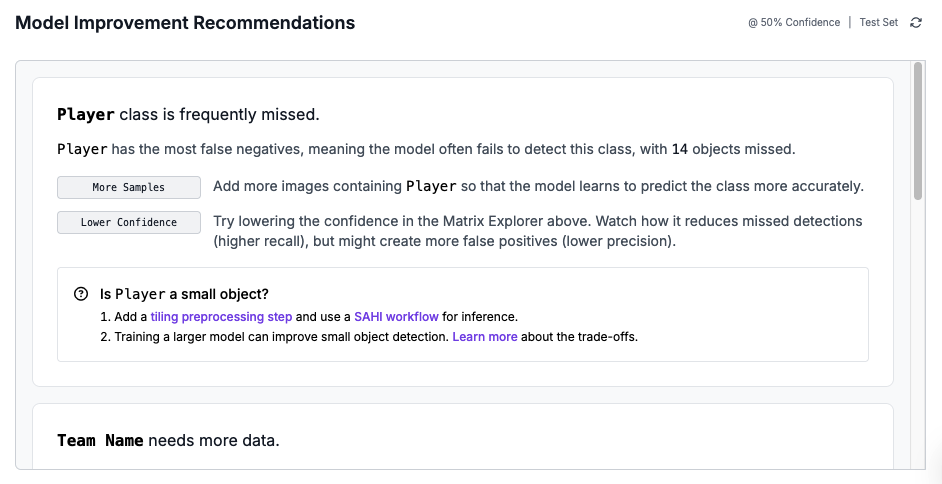Click the vertical scrollbar thumb
The height and width of the screenshot is (484, 942).
pyautogui.click(x=918, y=130)
